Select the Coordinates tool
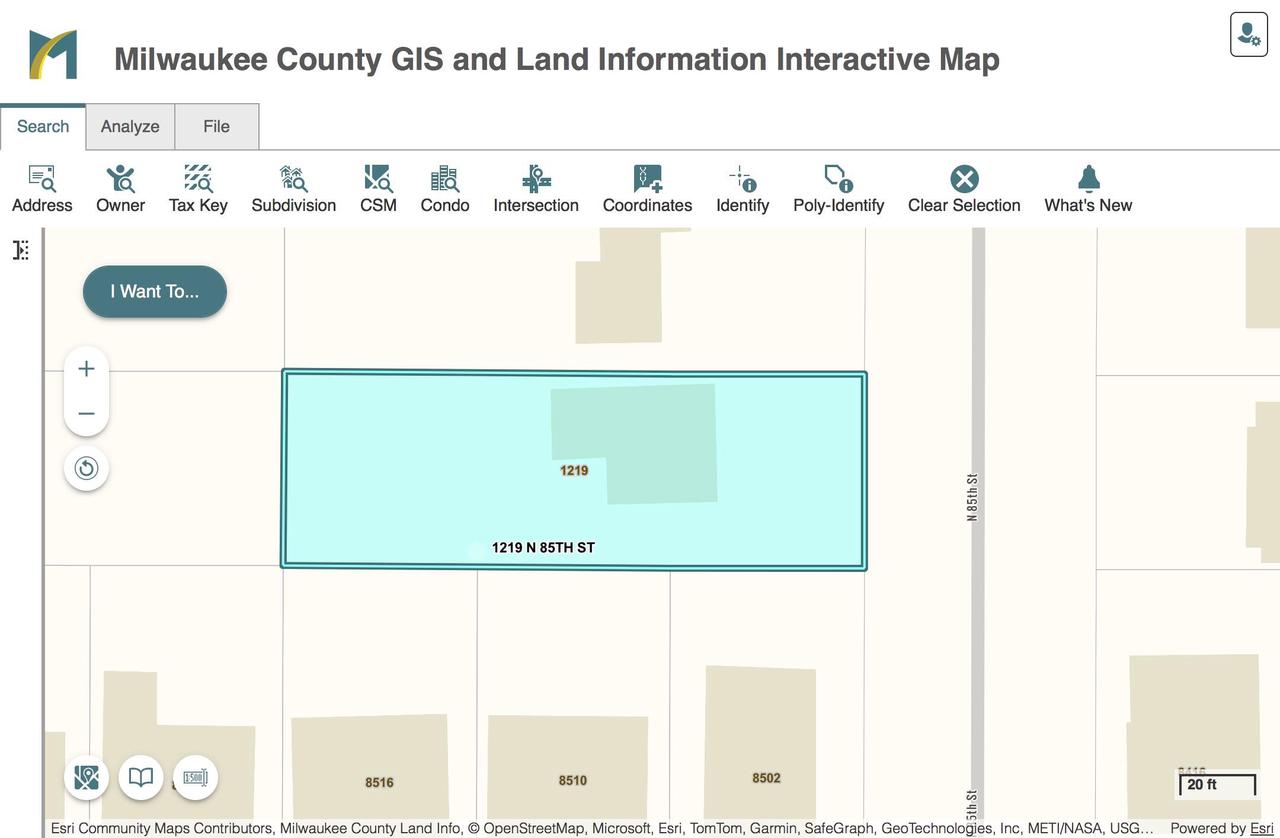Image resolution: width=1280 pixels, height=838 pixels. coord(647,189)
